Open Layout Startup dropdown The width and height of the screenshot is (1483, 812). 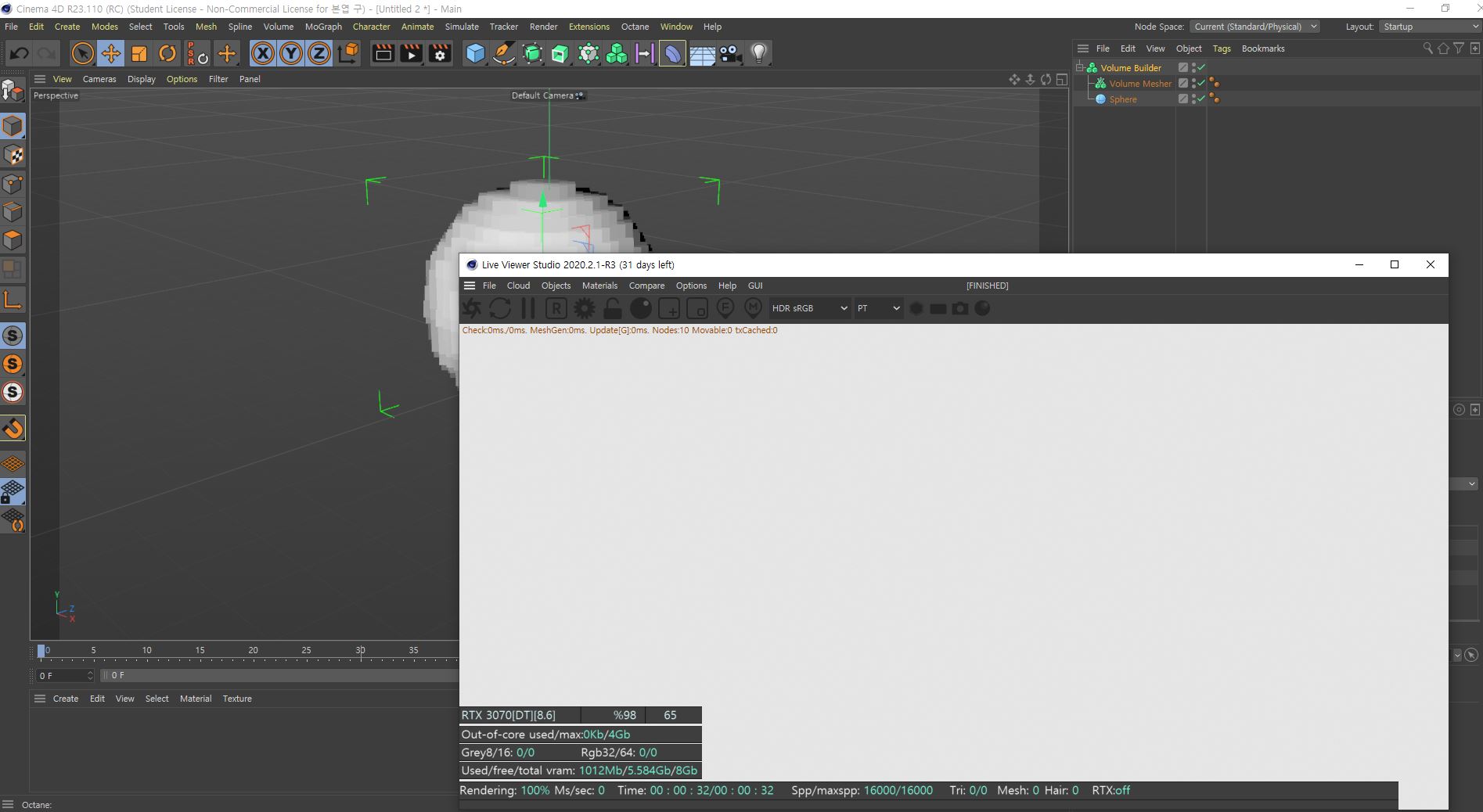(1430, 27)
